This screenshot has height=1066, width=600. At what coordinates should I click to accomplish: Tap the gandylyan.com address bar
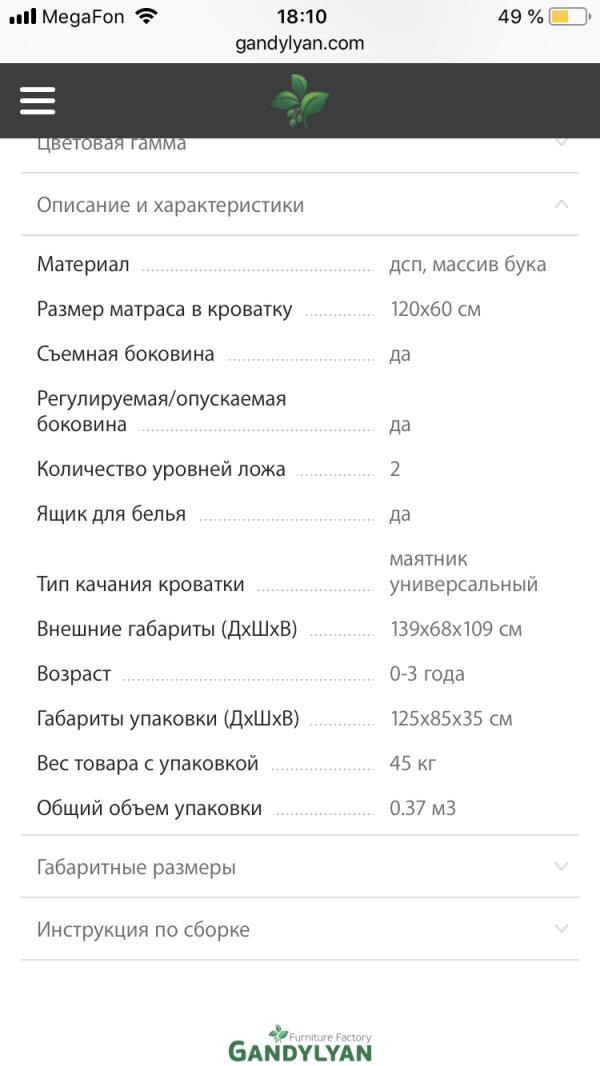click(300, 43)
